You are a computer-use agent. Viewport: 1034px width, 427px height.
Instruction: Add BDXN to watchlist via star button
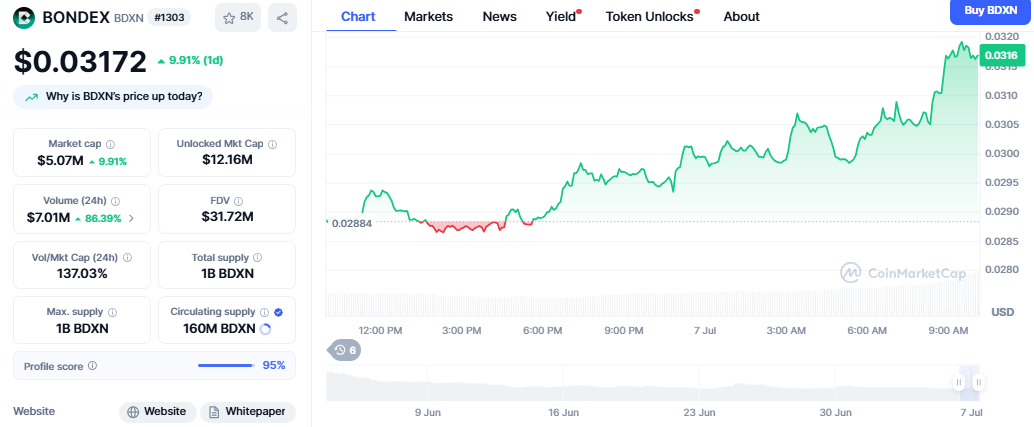pos(238,18)
